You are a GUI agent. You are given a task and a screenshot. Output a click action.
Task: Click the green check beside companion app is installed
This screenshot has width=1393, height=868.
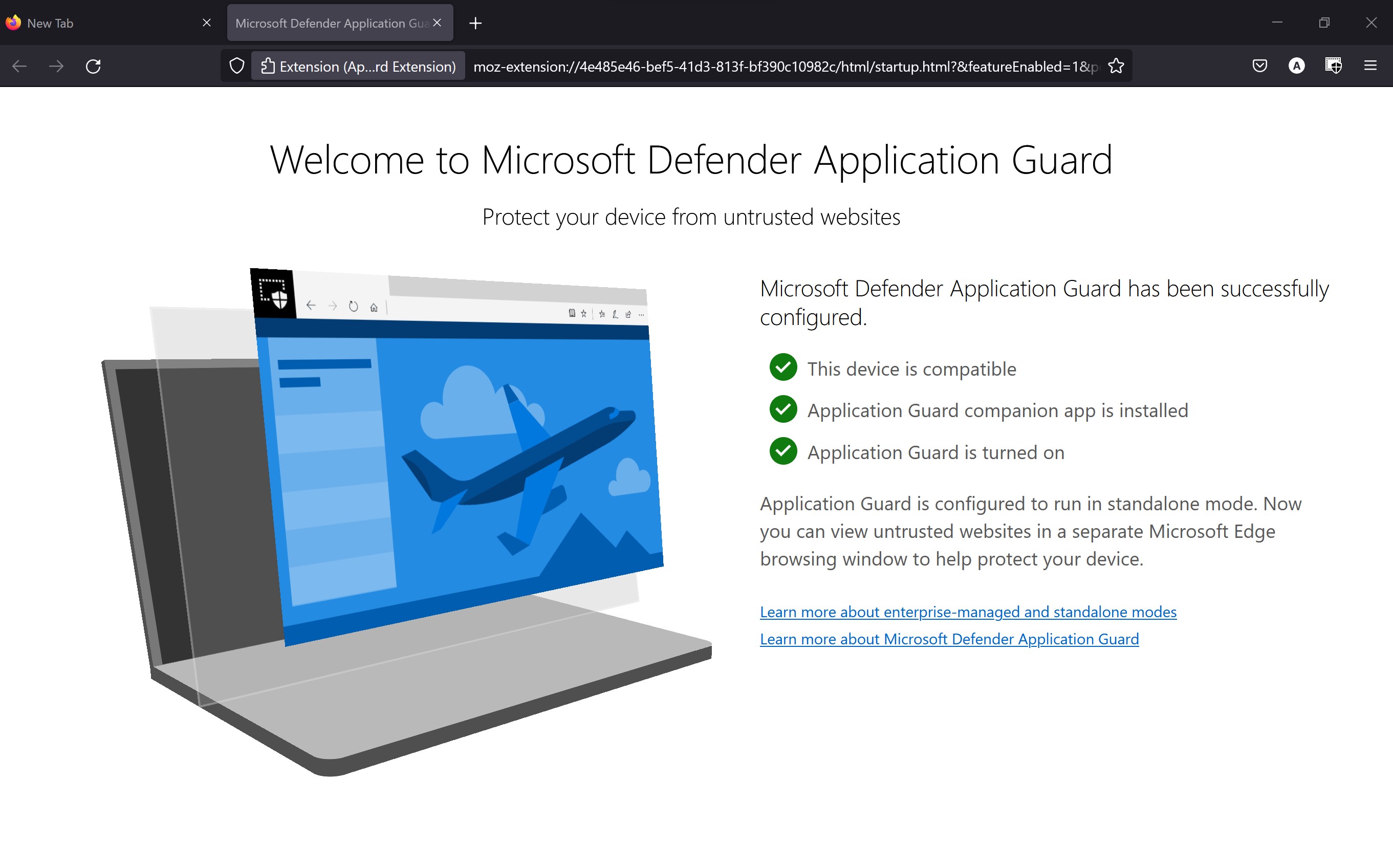point(783,409)
